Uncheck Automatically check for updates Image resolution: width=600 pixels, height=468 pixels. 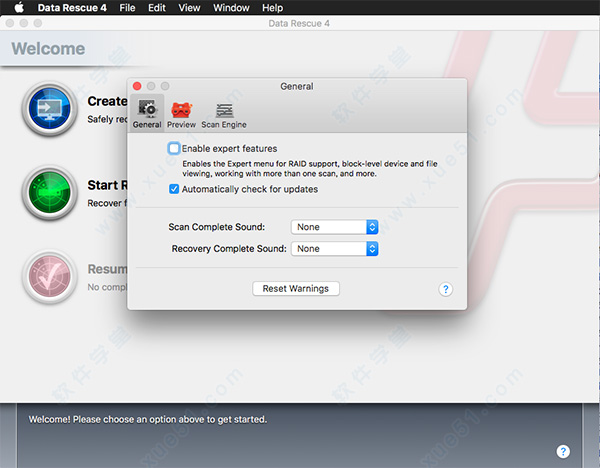[x=174, y=189]
